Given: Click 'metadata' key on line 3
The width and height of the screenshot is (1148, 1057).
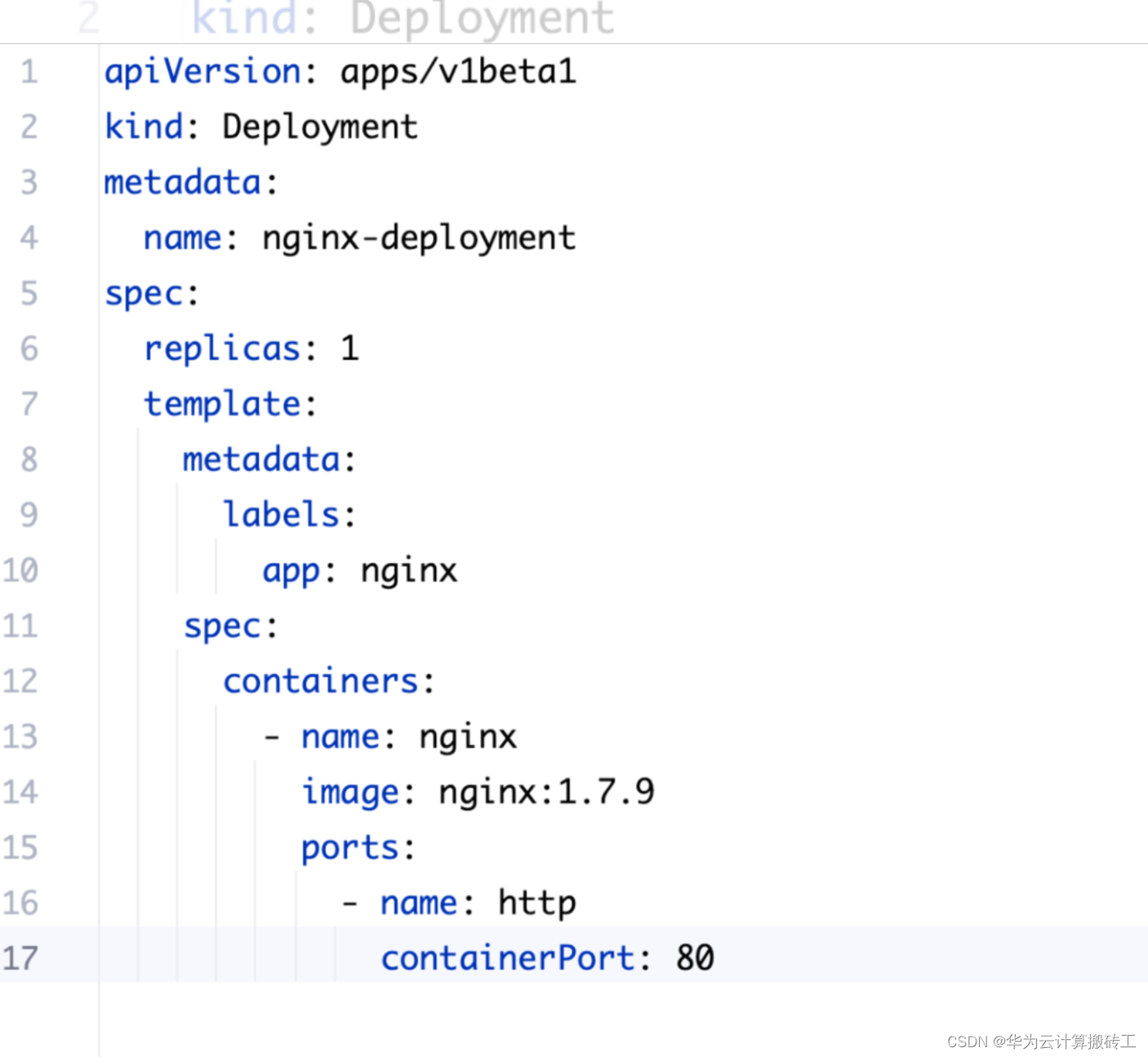Looking at the screenshot, I should 182,182.
